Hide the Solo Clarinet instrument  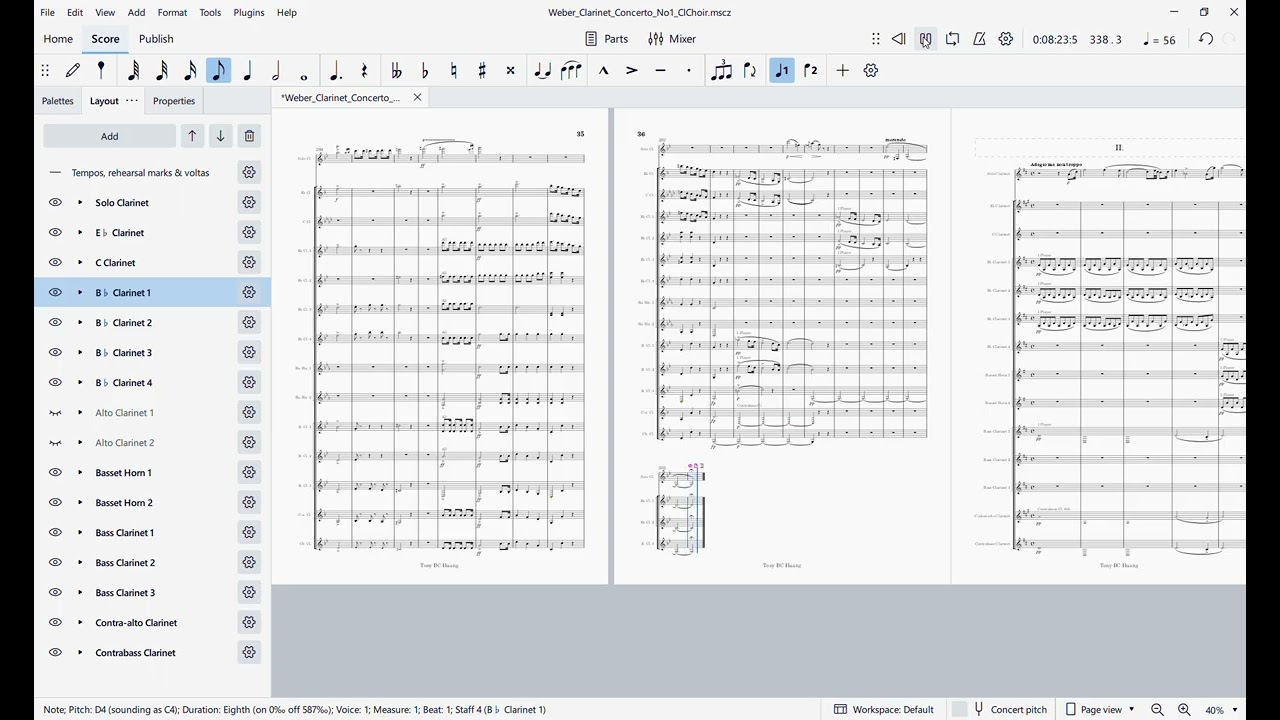coord(55,202)
